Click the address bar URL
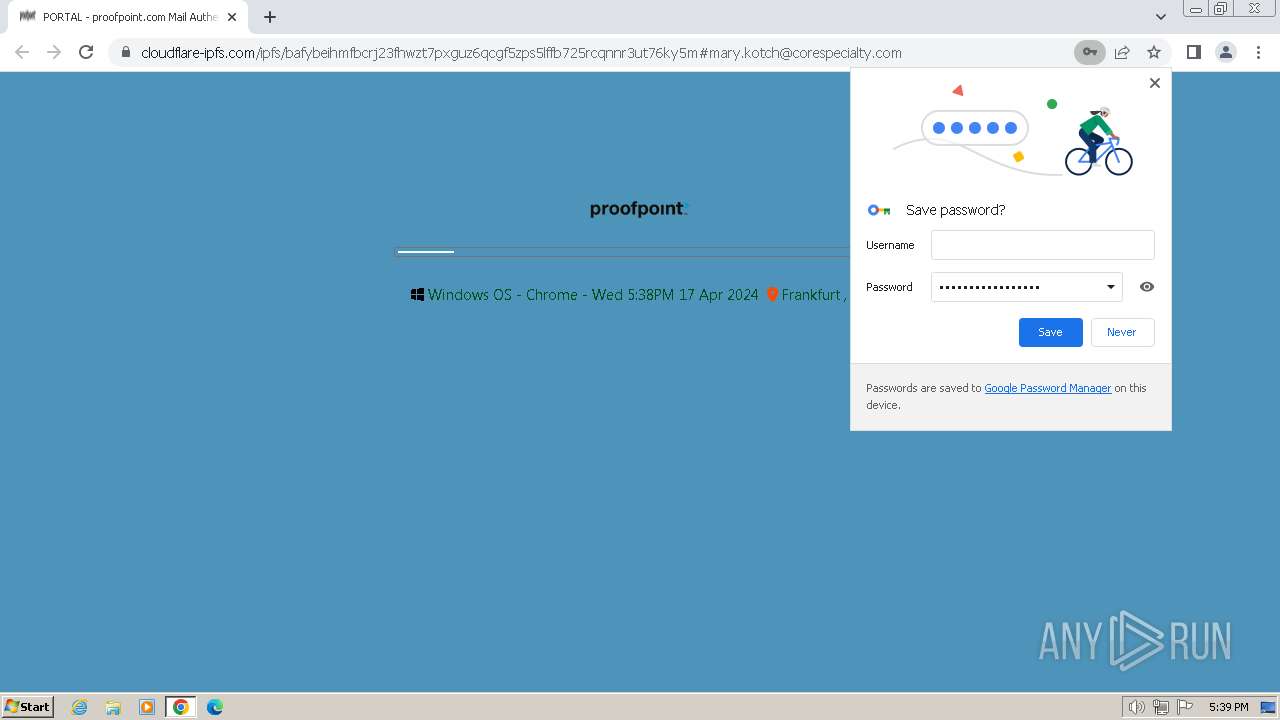 pos(521,53)
